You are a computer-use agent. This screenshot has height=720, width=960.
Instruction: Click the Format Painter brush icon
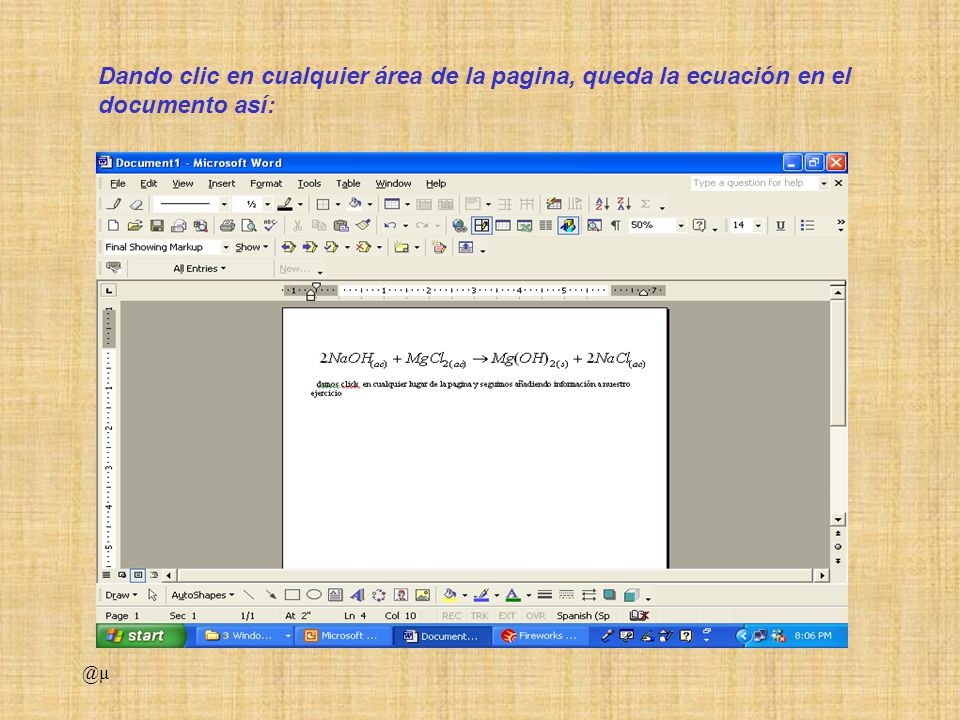(363, 225)
